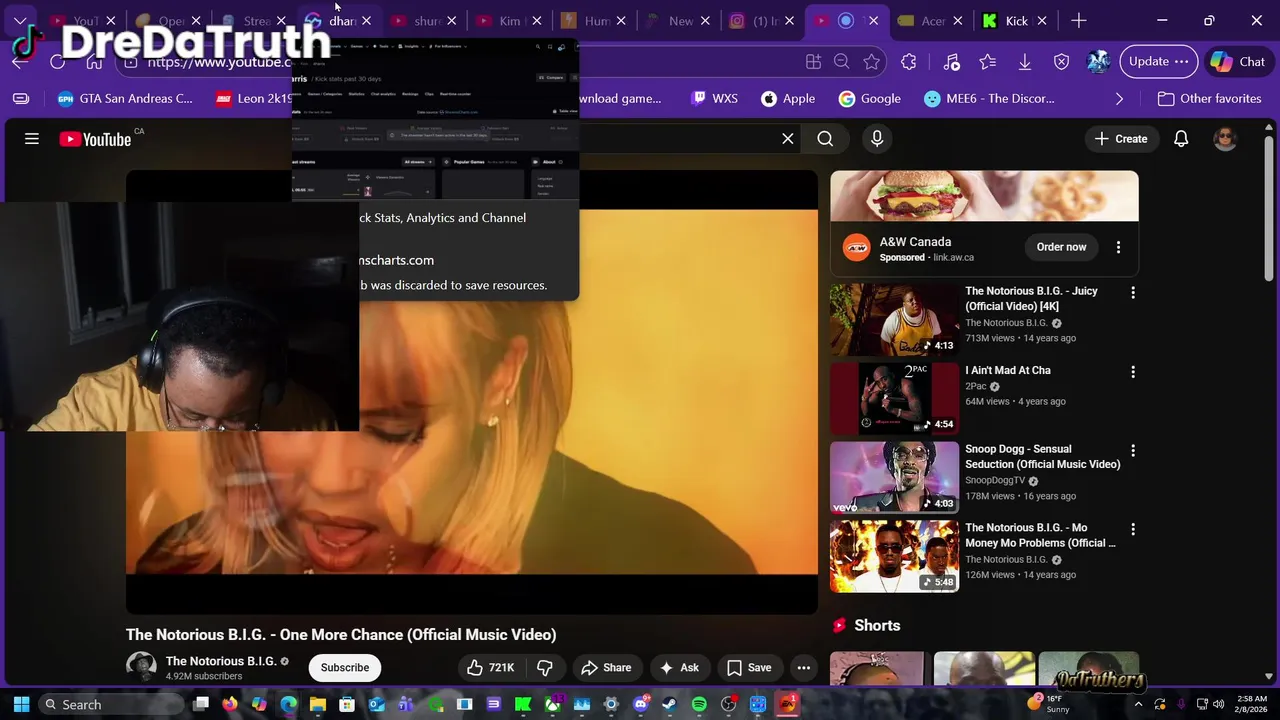Viewport: 1280px width, 720px height.
Task: Open browser downloads arrow icon
Action: (x=1025, y=62)
